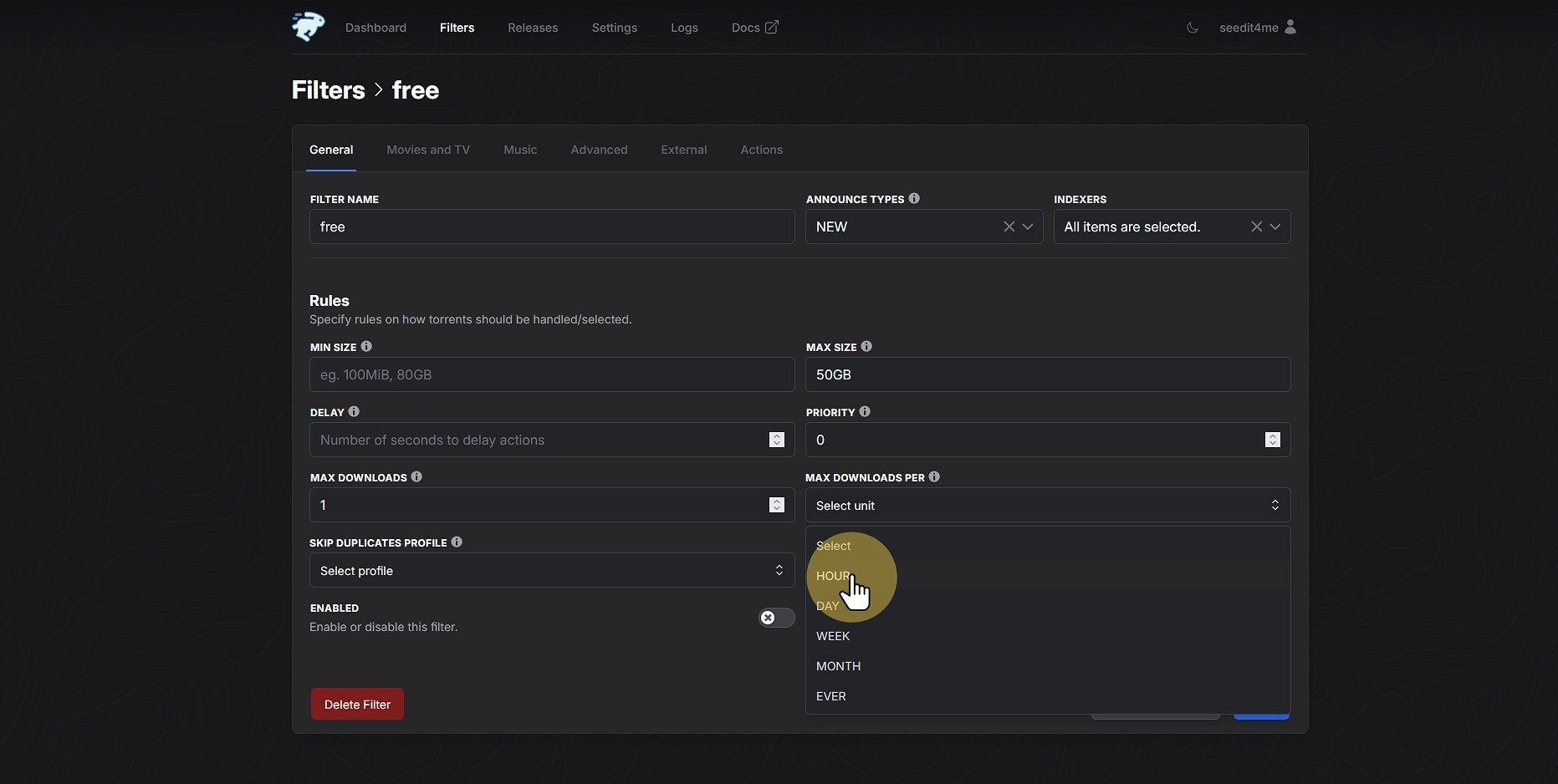Choose HOUR from the unit list
The width and height of the screenshot is (1558, 784).
click(x=1048, y=576)
